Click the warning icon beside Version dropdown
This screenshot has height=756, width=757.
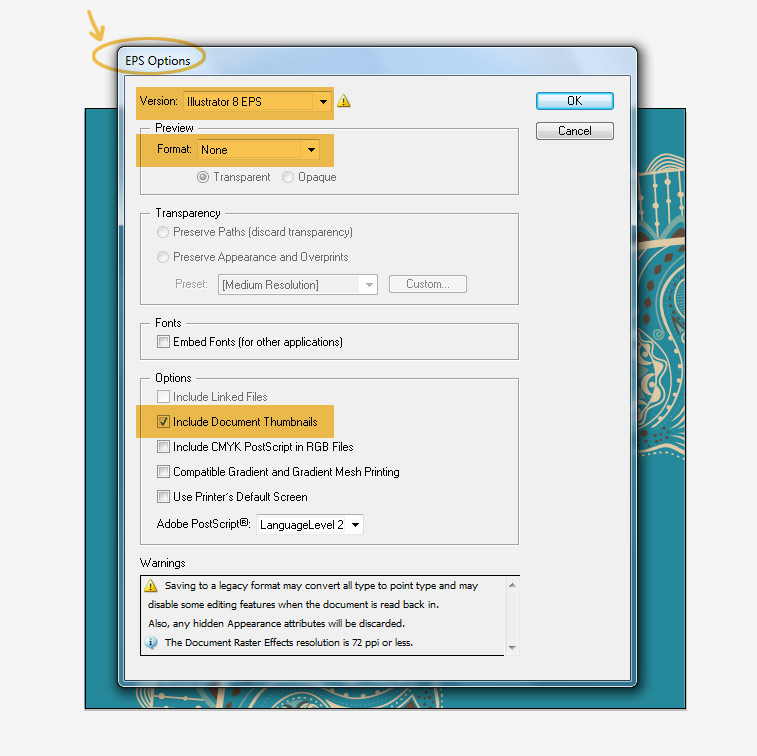(343, 101)
